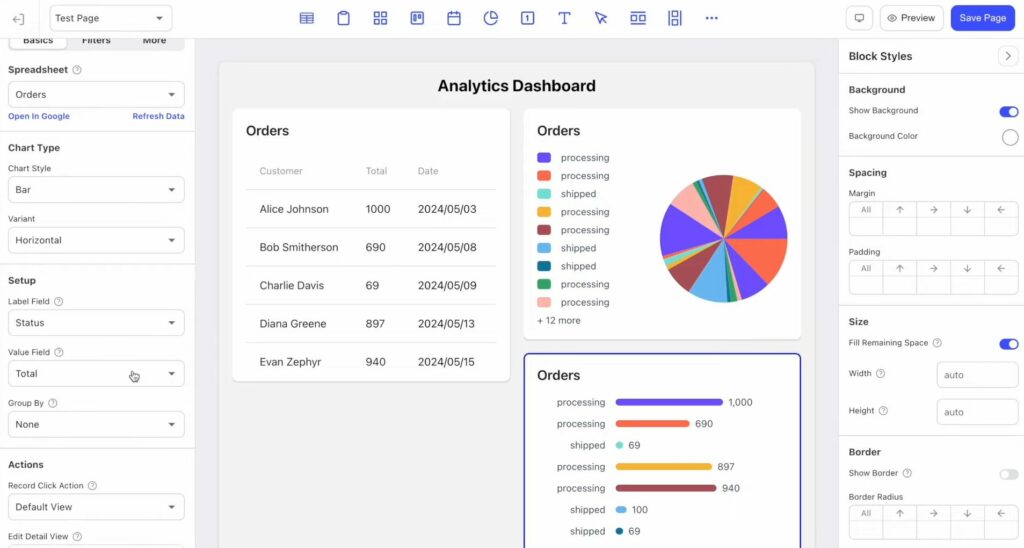The image size is (1024, 548).
Task: Show help for Edit Detail View
Action: tap(77, 537)
